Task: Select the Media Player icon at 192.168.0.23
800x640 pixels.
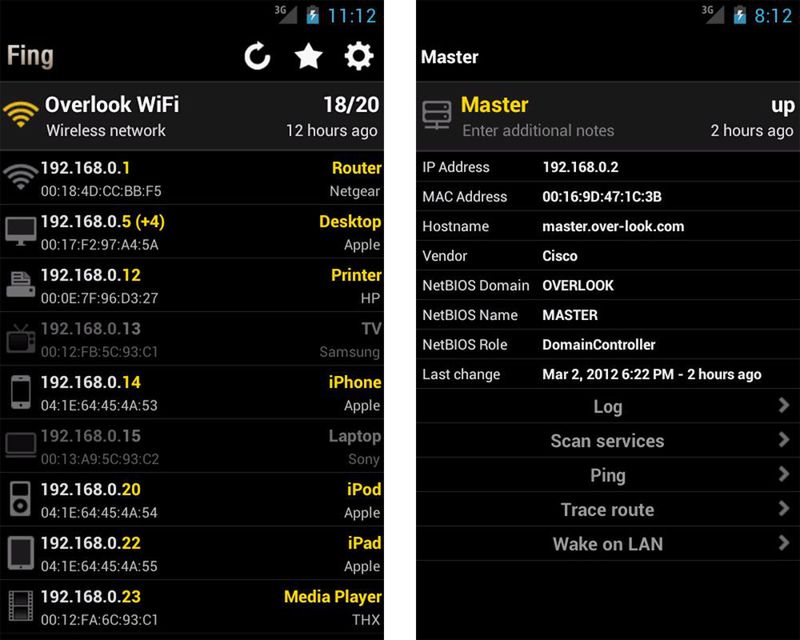Action: click(20, 605)
